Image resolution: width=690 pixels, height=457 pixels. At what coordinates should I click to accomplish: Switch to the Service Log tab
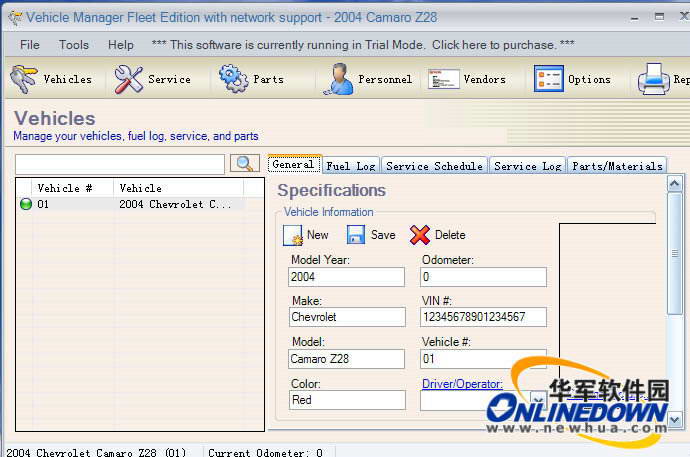(528, 166)
